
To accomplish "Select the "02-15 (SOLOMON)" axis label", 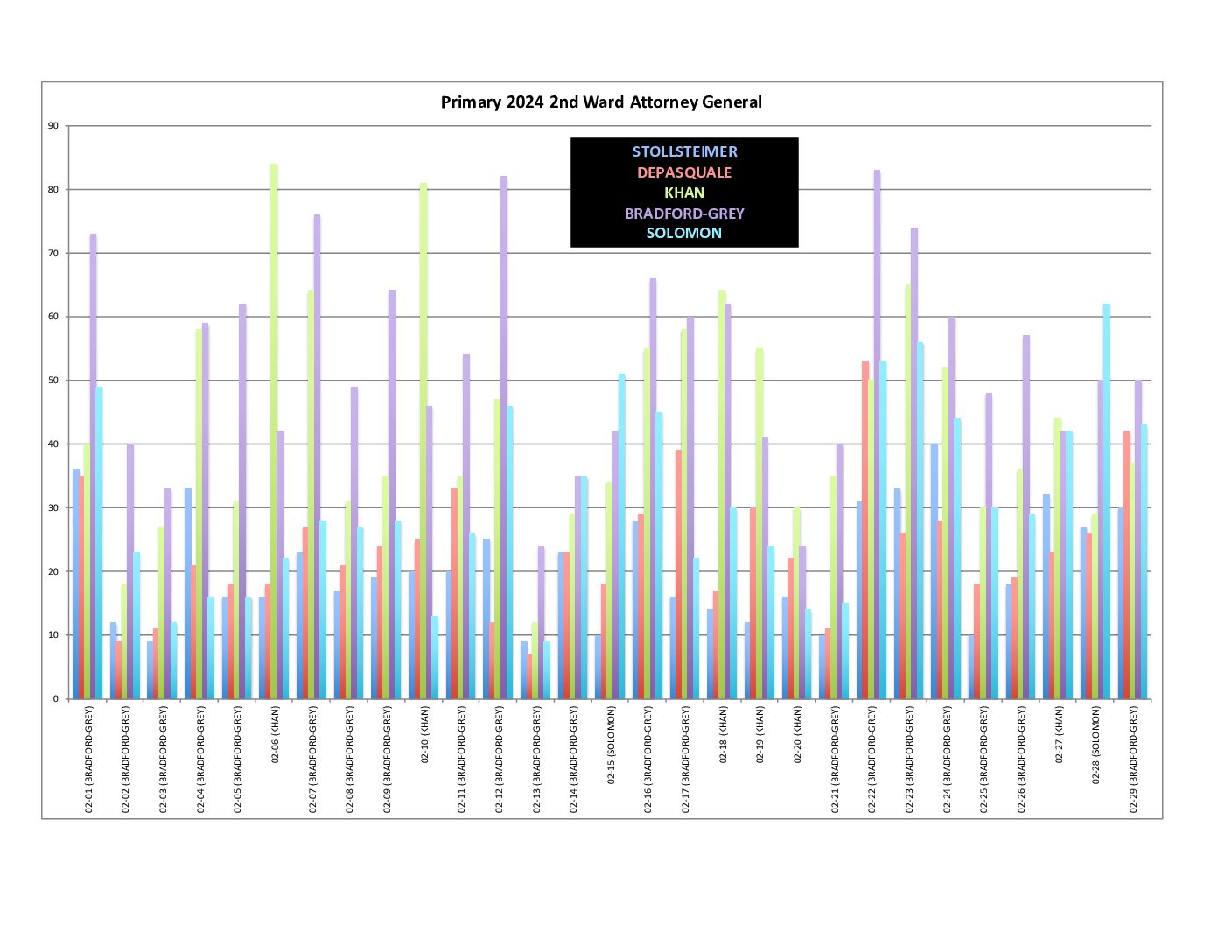I will click(x=611, y=744).
